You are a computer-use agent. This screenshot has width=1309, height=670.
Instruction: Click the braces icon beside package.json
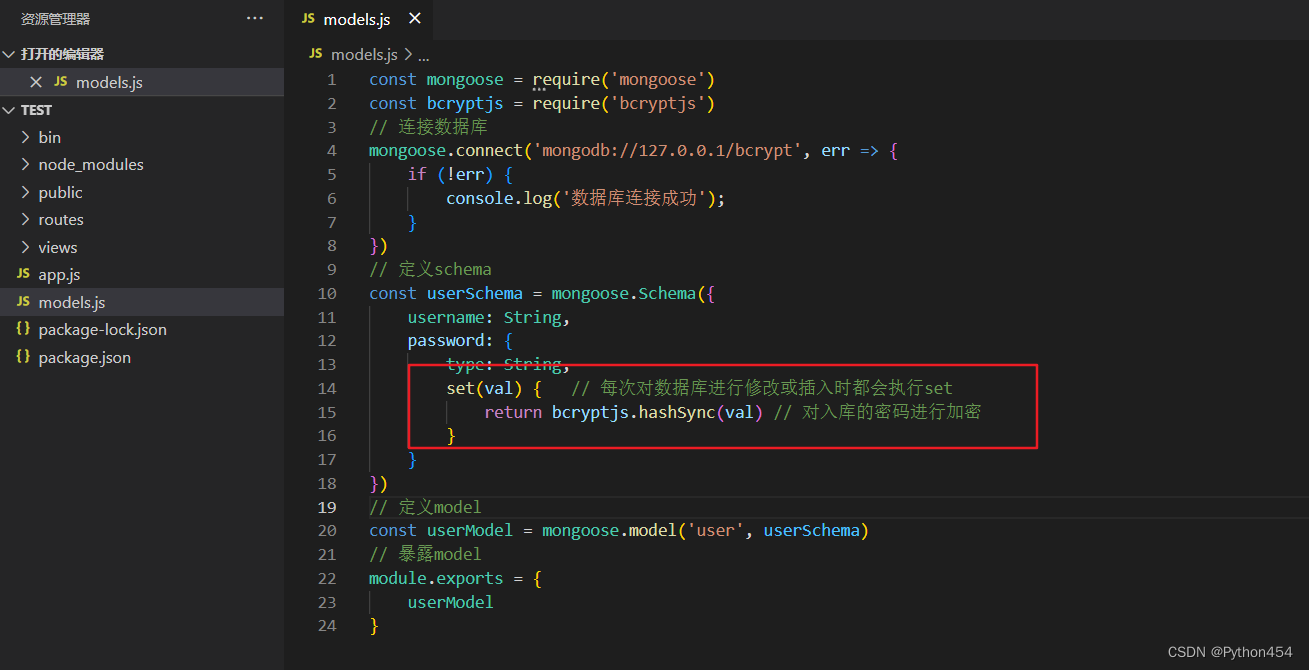coord(23,357)
